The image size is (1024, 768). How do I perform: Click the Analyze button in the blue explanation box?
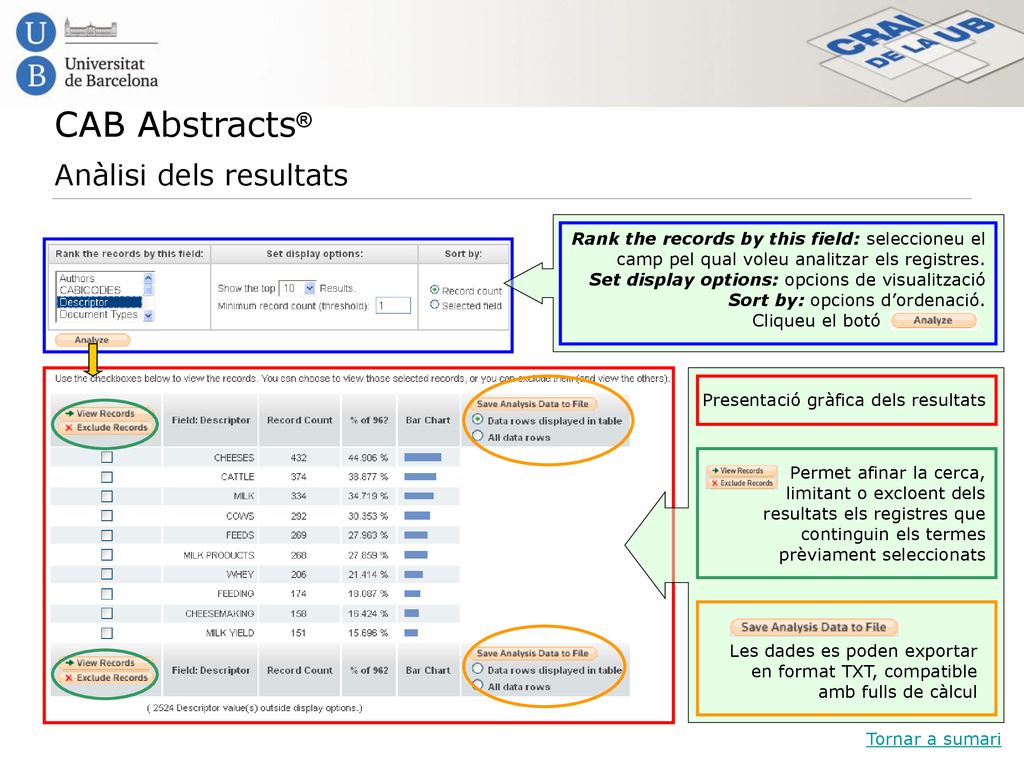pyautogui.click(x=933, y=320)
